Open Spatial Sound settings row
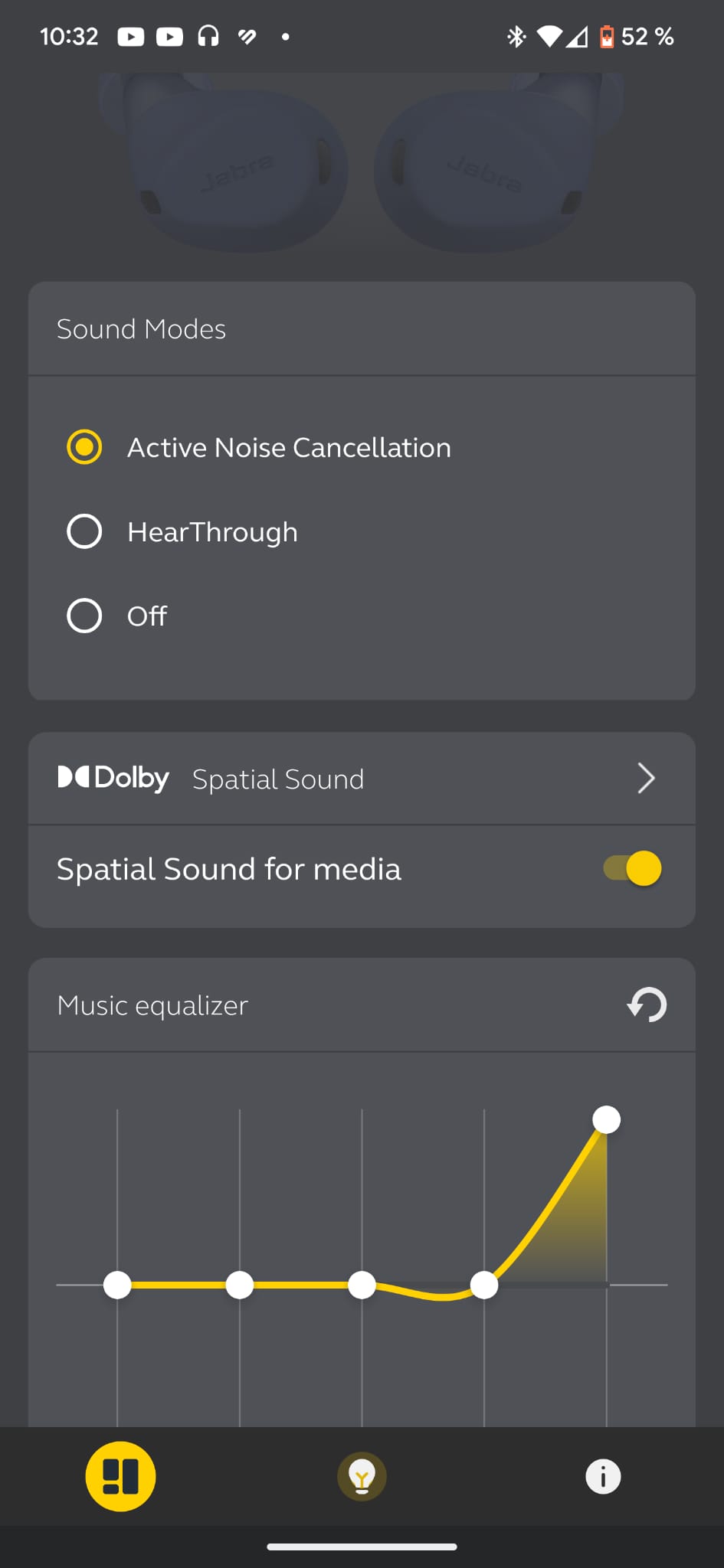 [x=362, y=778]
